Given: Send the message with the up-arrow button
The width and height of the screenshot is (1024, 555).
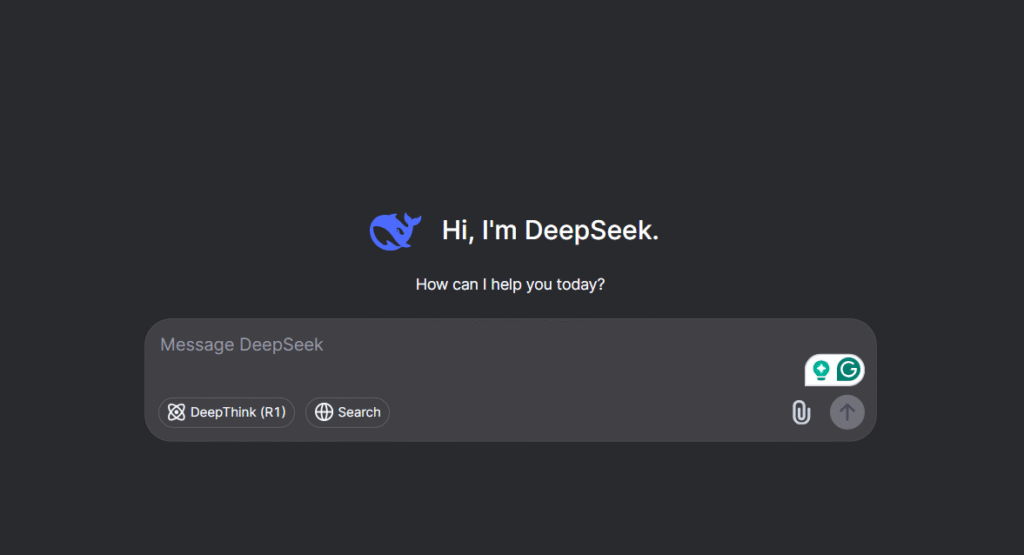Looking at the screenshot, I should [x=847, y=412].
